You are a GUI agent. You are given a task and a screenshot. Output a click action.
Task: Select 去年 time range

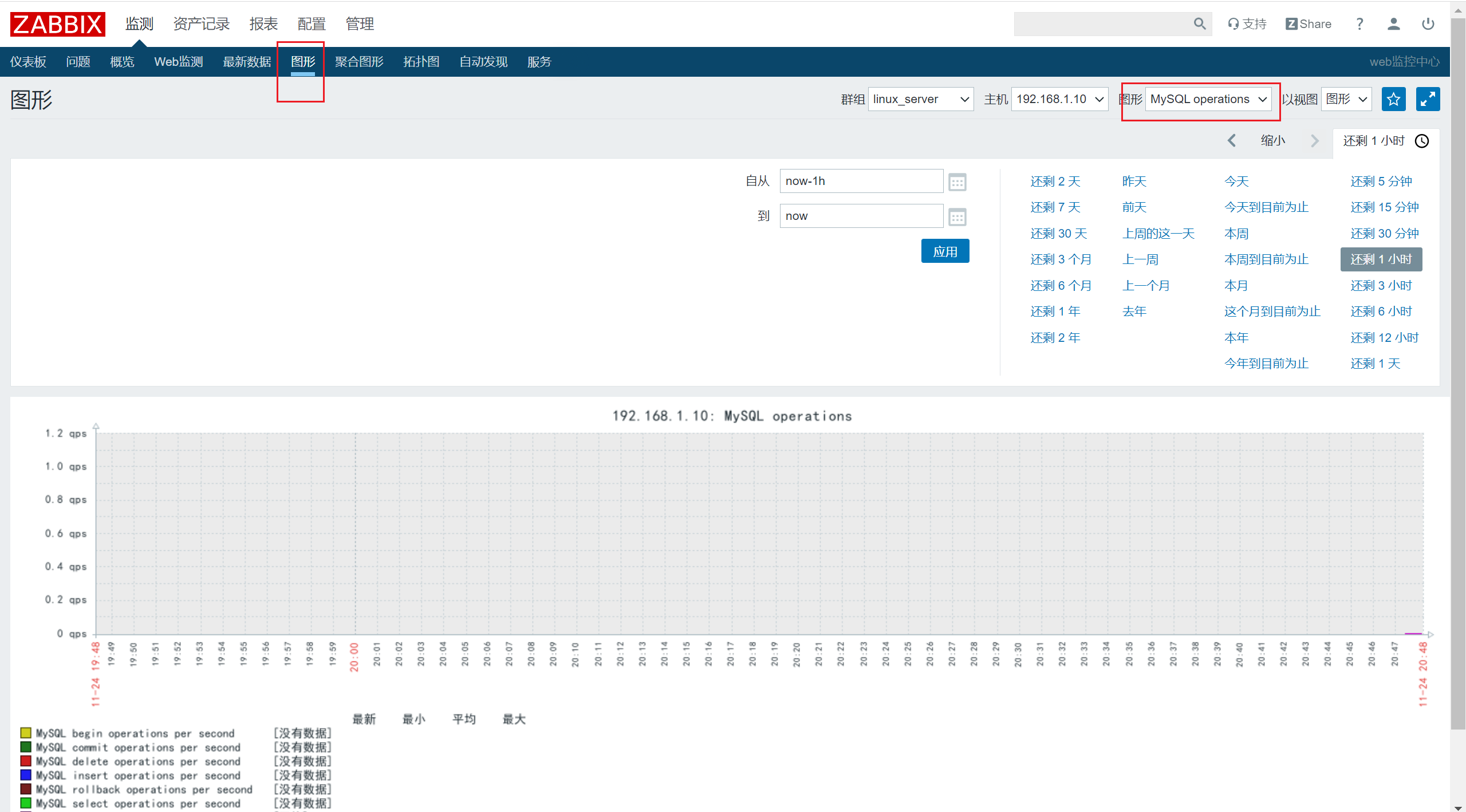(x=1134, y=312)
